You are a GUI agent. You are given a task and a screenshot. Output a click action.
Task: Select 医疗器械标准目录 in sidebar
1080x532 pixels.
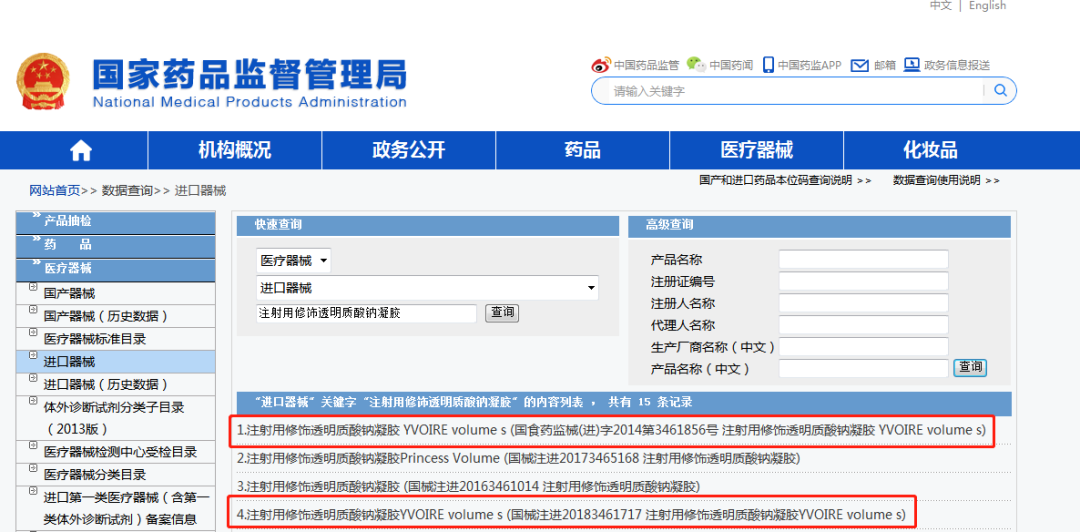[x=95, y=339]
